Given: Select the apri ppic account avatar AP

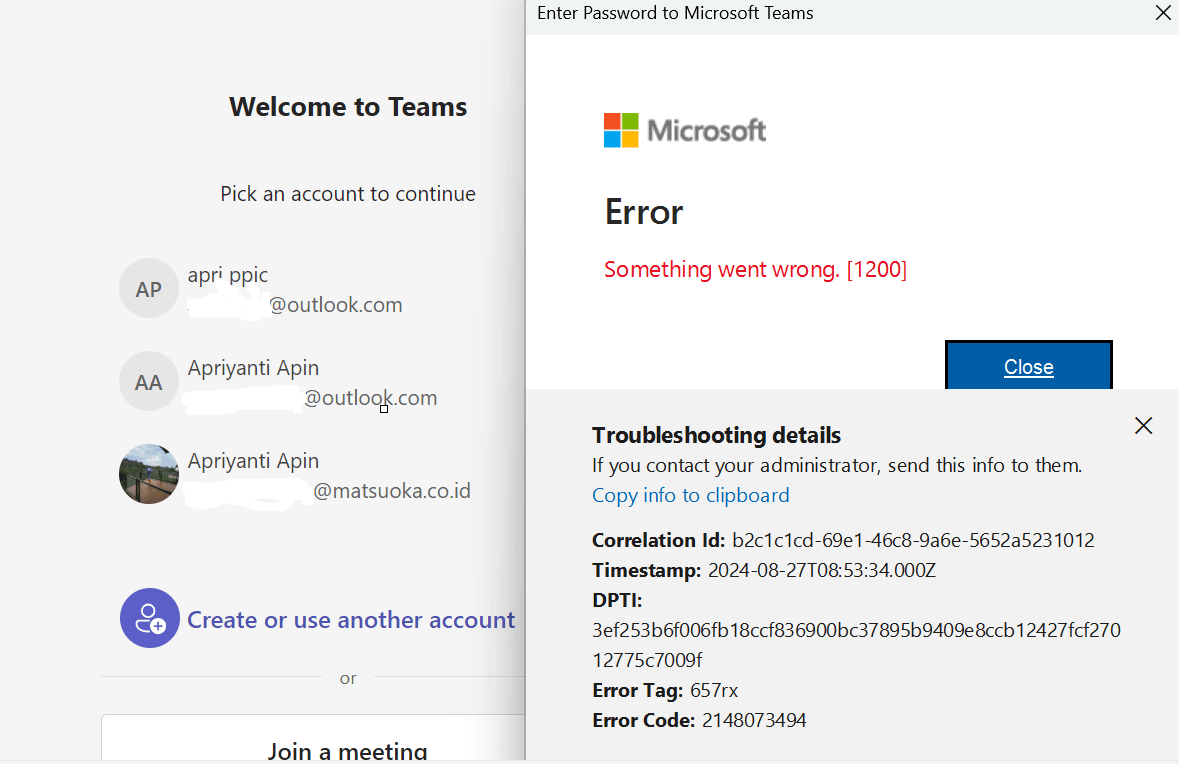Looking at the screenshot, I should point(149,288).
